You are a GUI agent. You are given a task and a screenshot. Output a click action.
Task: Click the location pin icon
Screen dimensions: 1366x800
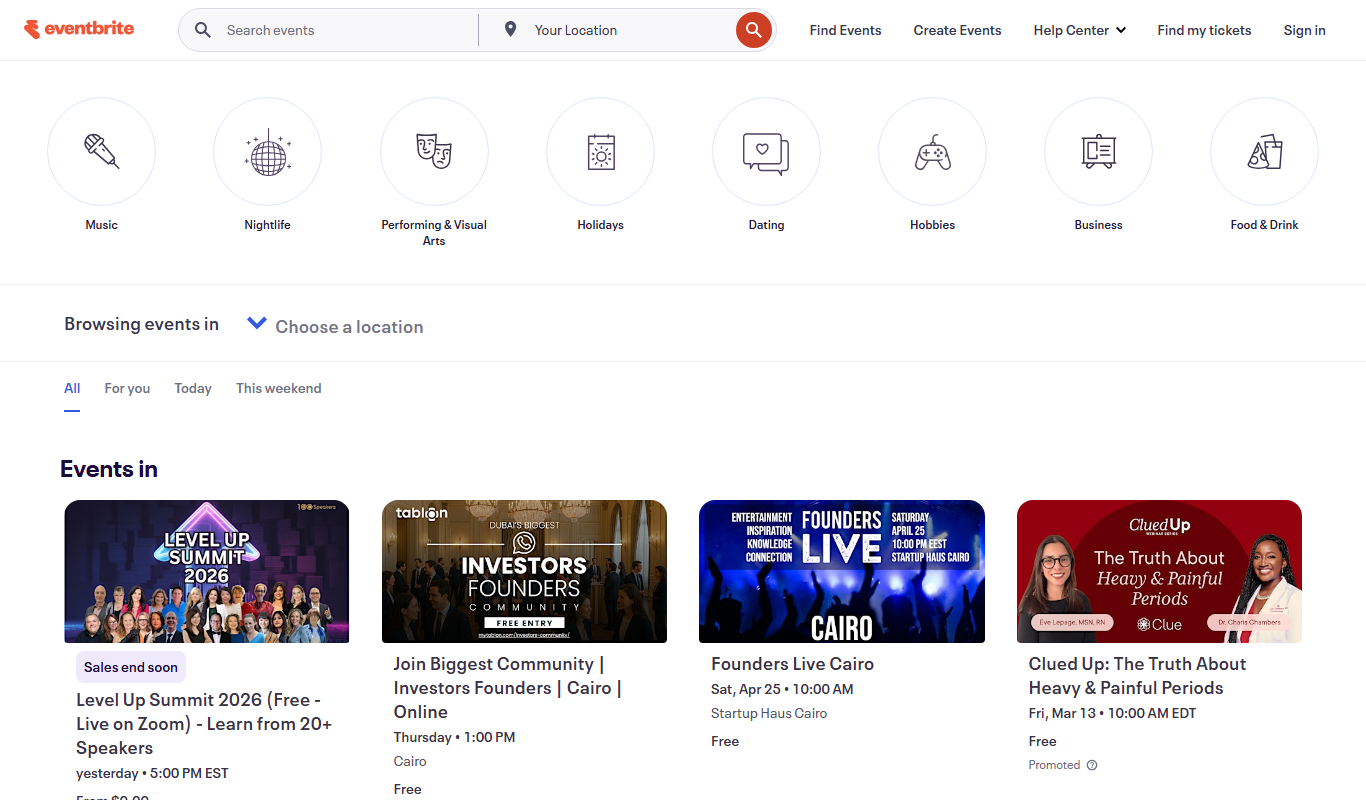tap(511, 30)
